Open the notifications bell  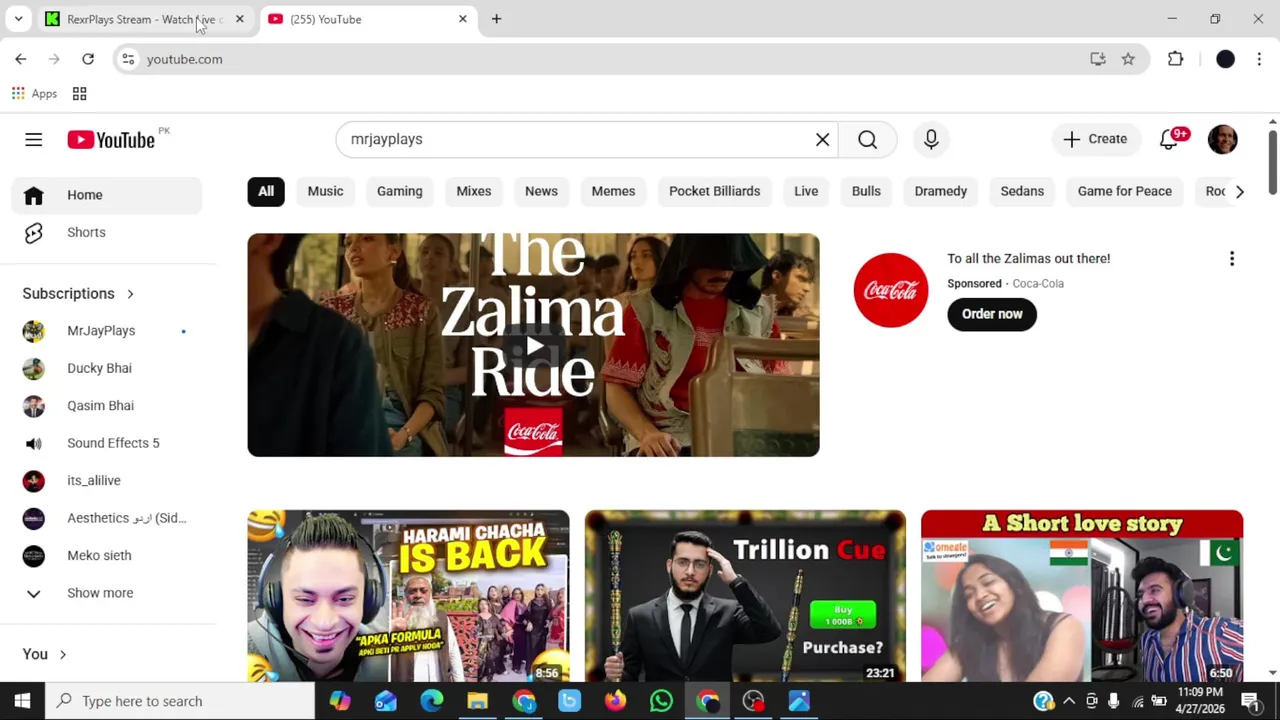click(x=1169, y=139)
